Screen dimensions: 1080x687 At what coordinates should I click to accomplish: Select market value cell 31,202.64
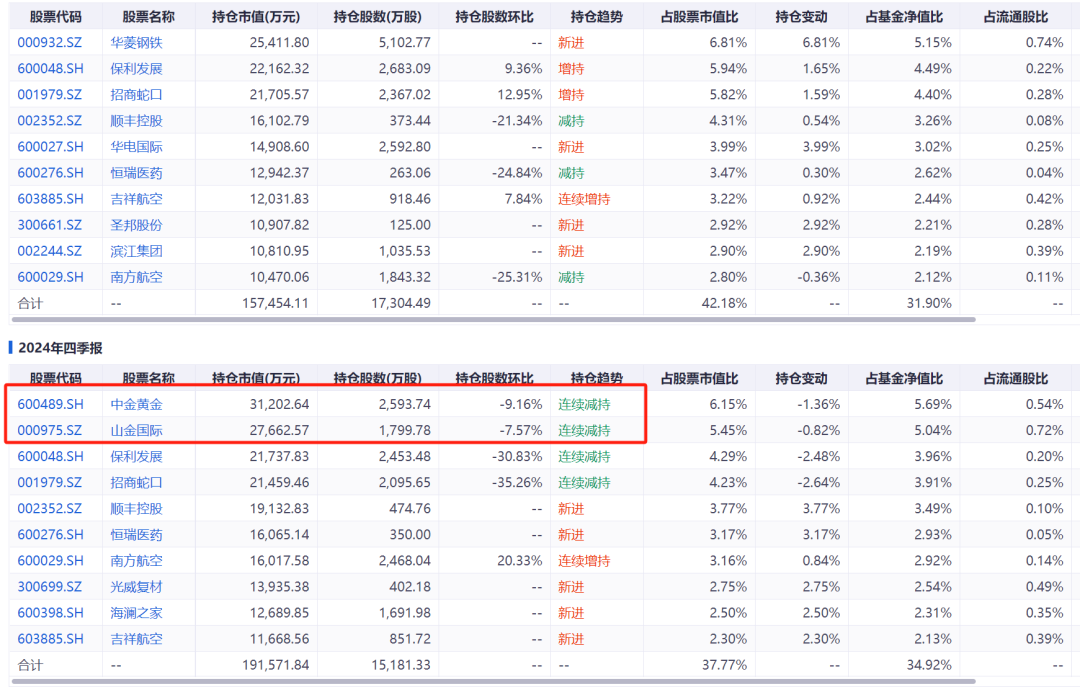(279, 404)
